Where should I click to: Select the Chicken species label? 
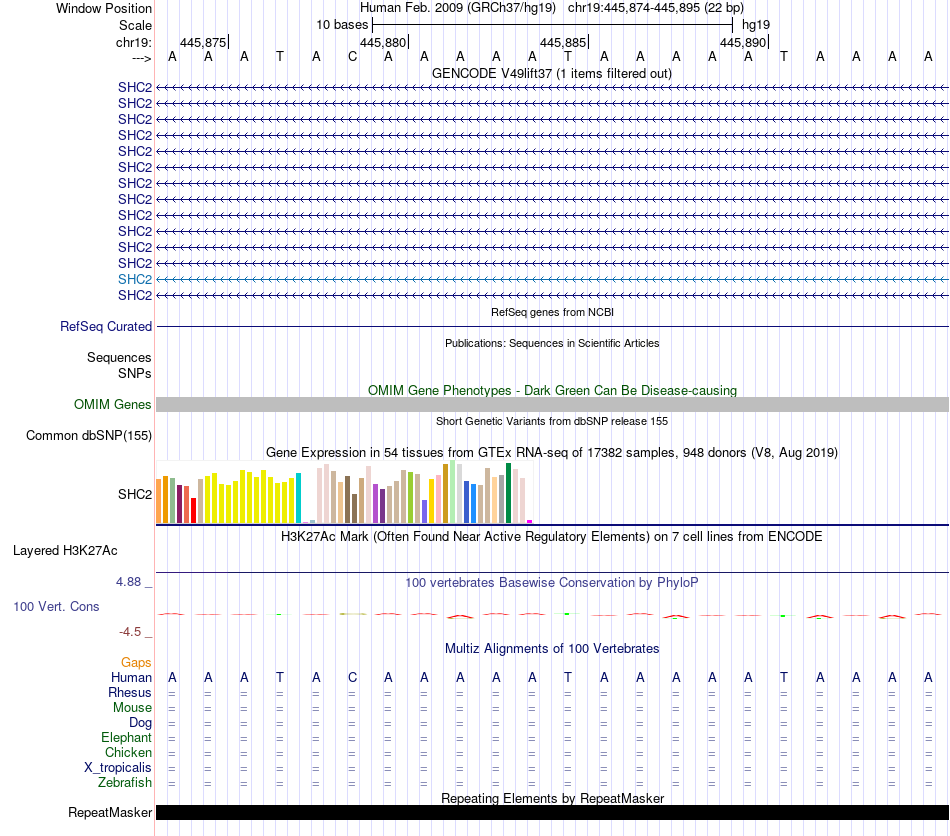click(128, 753)
